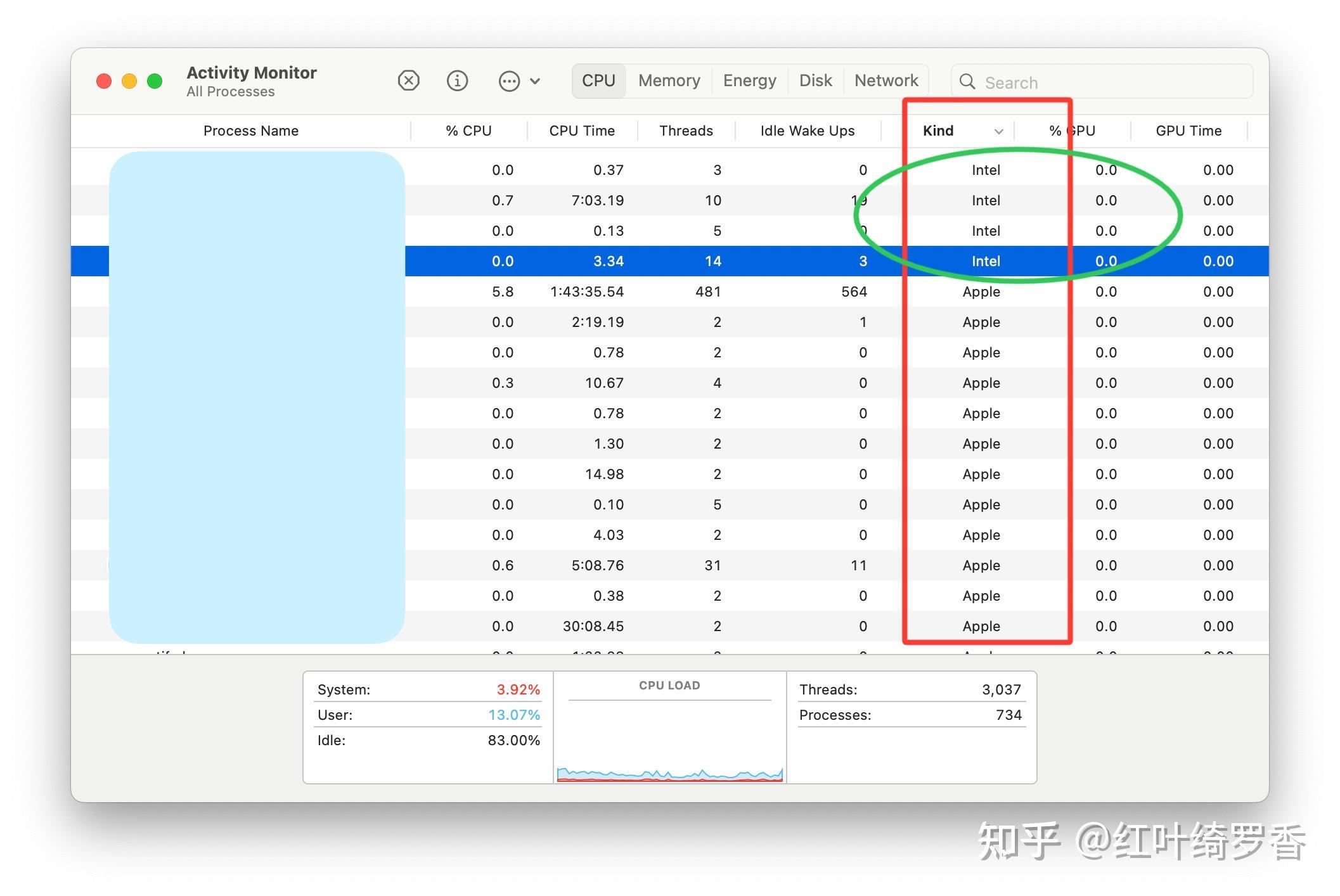This screenshot has width=1340, height=896.
Task: Click the yellow minimize traffic light
Action: pyautogui.click(x=129, y=80)
